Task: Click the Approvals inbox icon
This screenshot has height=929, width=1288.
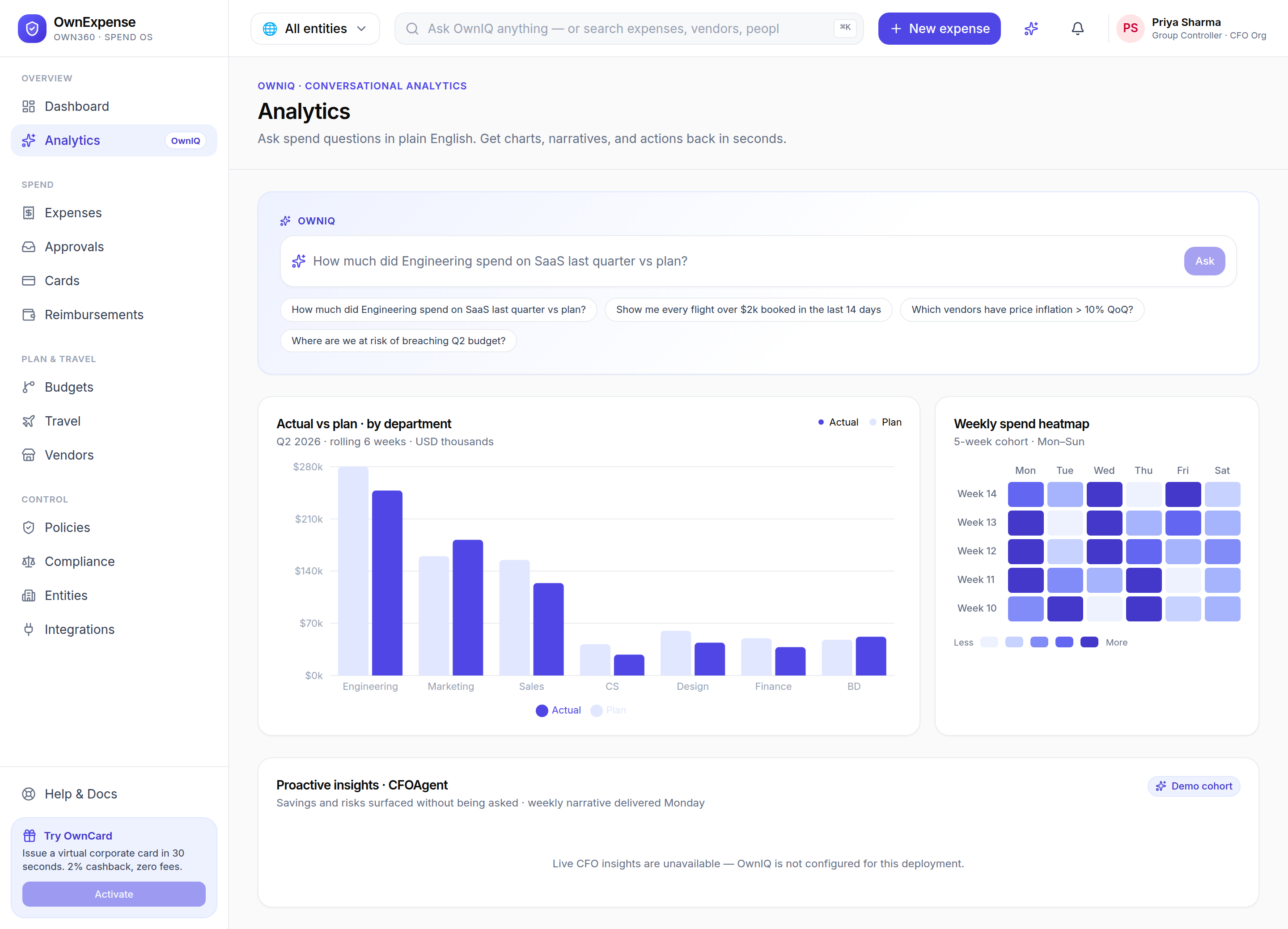Action: 28,247
